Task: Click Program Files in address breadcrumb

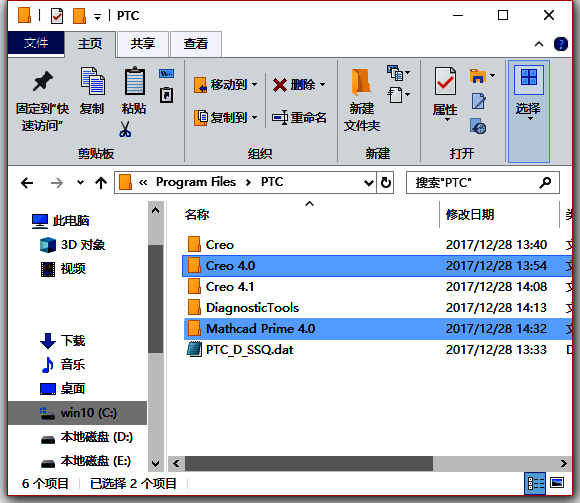Action: [x=196, y=182]
